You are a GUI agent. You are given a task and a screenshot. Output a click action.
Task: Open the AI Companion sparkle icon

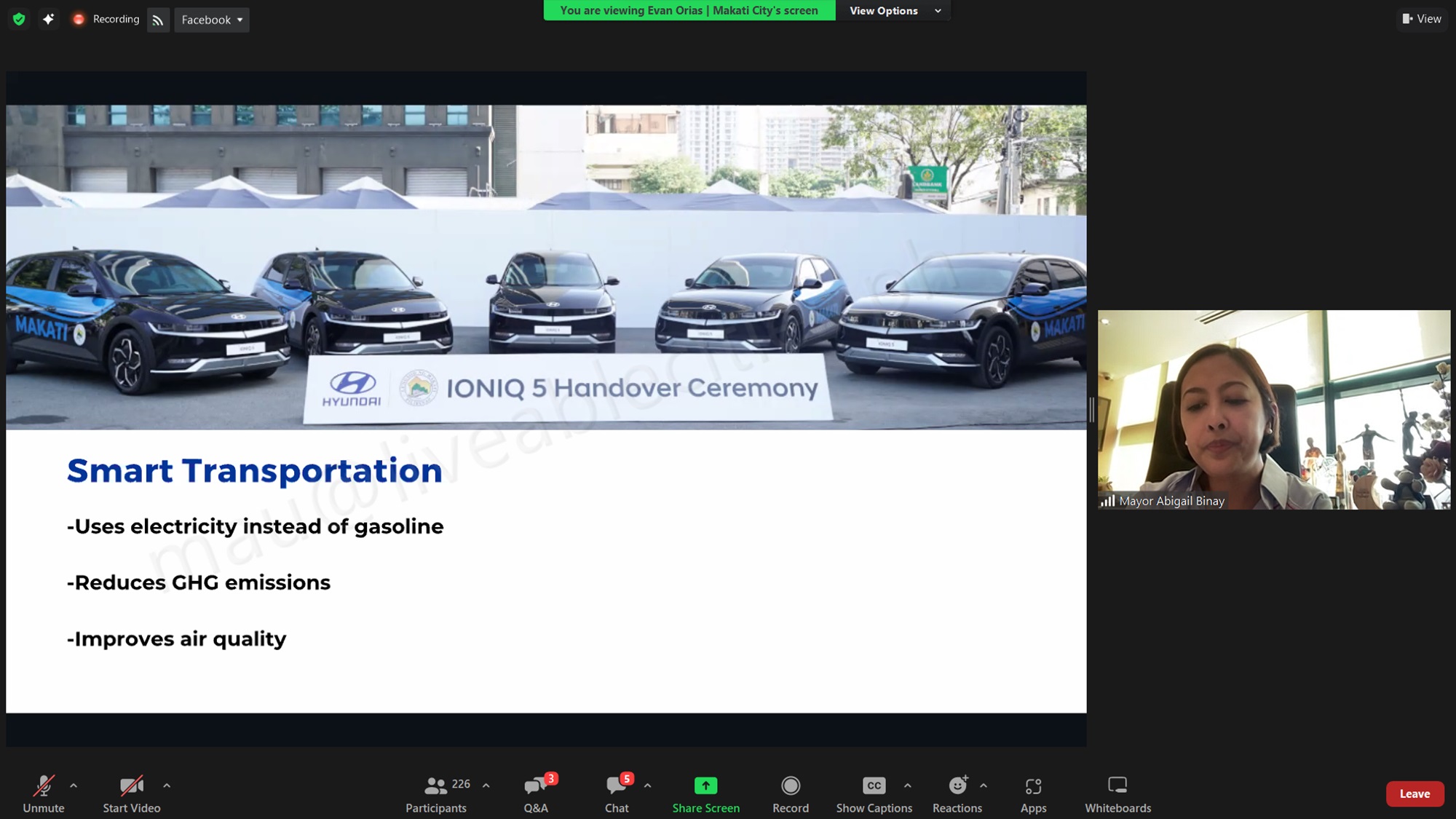pos(48,20)
